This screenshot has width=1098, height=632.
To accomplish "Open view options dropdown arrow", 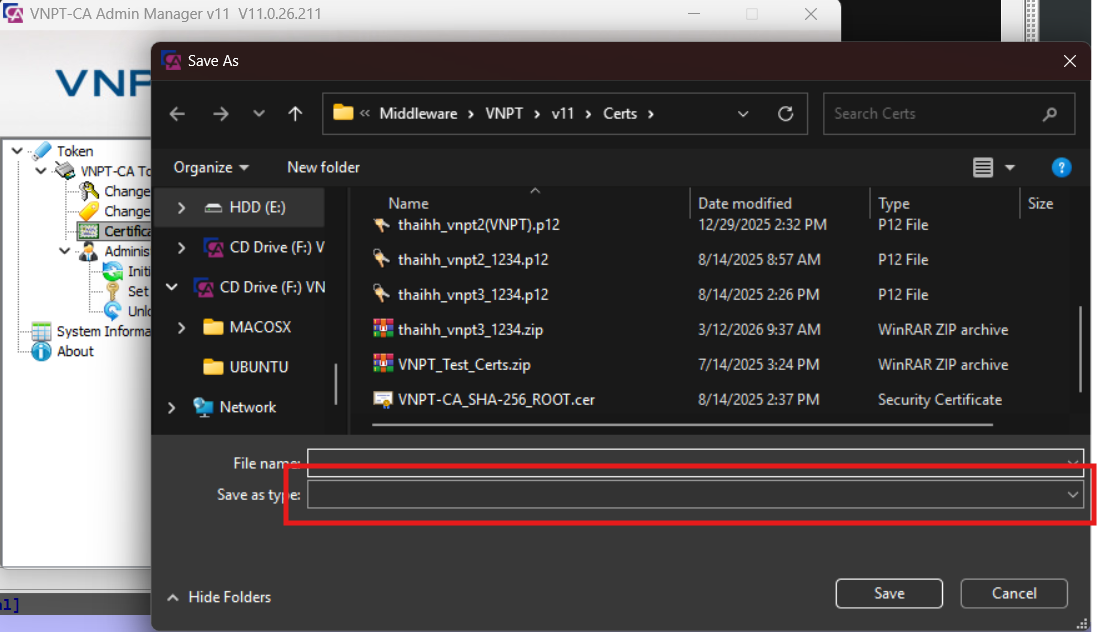I will 1010,167.
